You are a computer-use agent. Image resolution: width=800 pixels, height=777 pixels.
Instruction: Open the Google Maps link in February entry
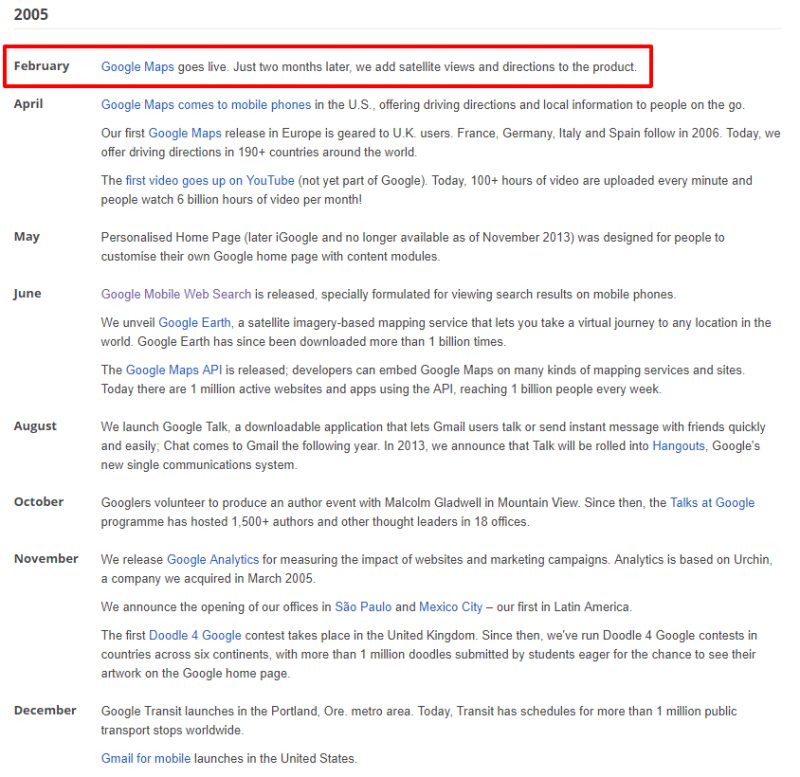pos(137,67)
